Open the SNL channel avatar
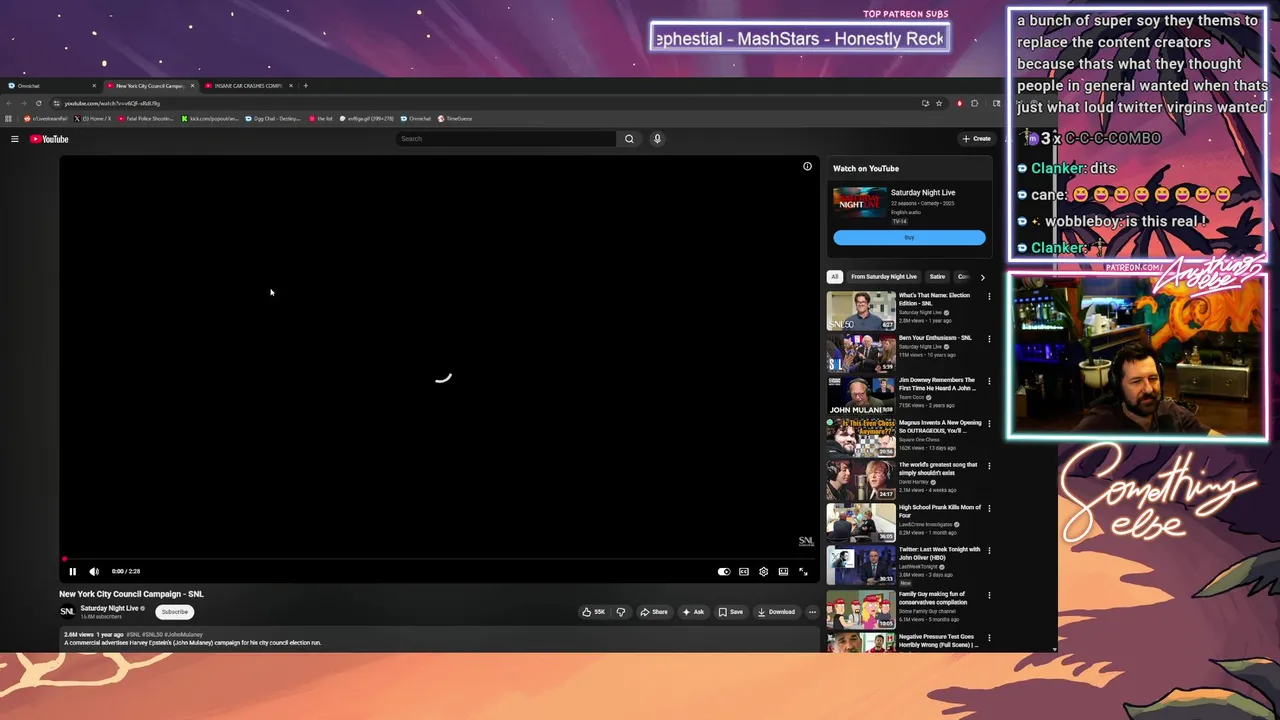The height and width of the screenshot is (720, 1280). pyautogui.click(x=67, y=611)
